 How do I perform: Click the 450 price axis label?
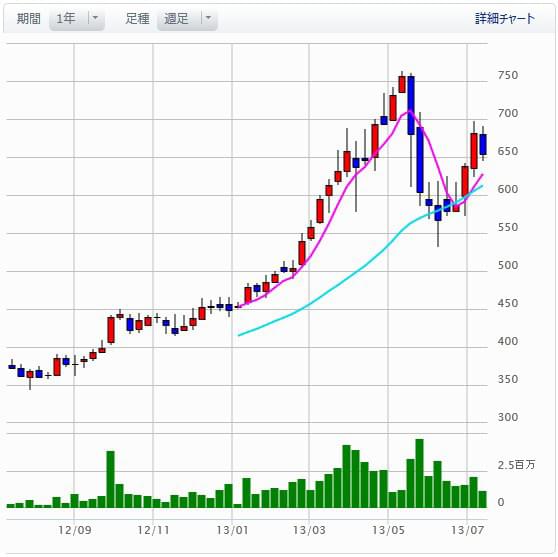click(508, 303)
